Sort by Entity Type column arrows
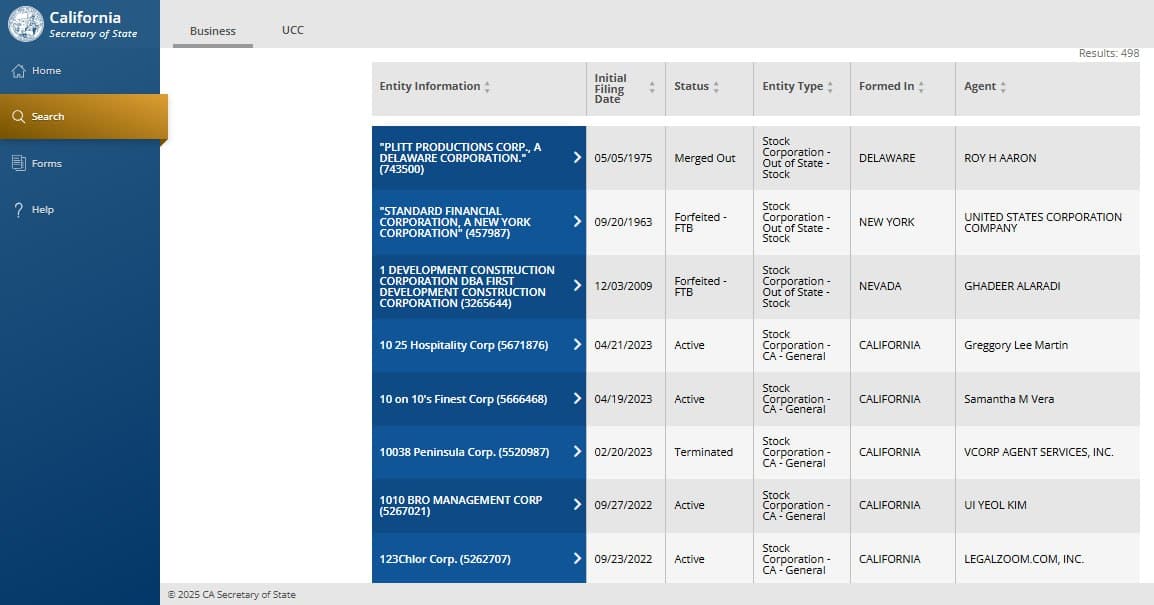 [x=830, y=87]
